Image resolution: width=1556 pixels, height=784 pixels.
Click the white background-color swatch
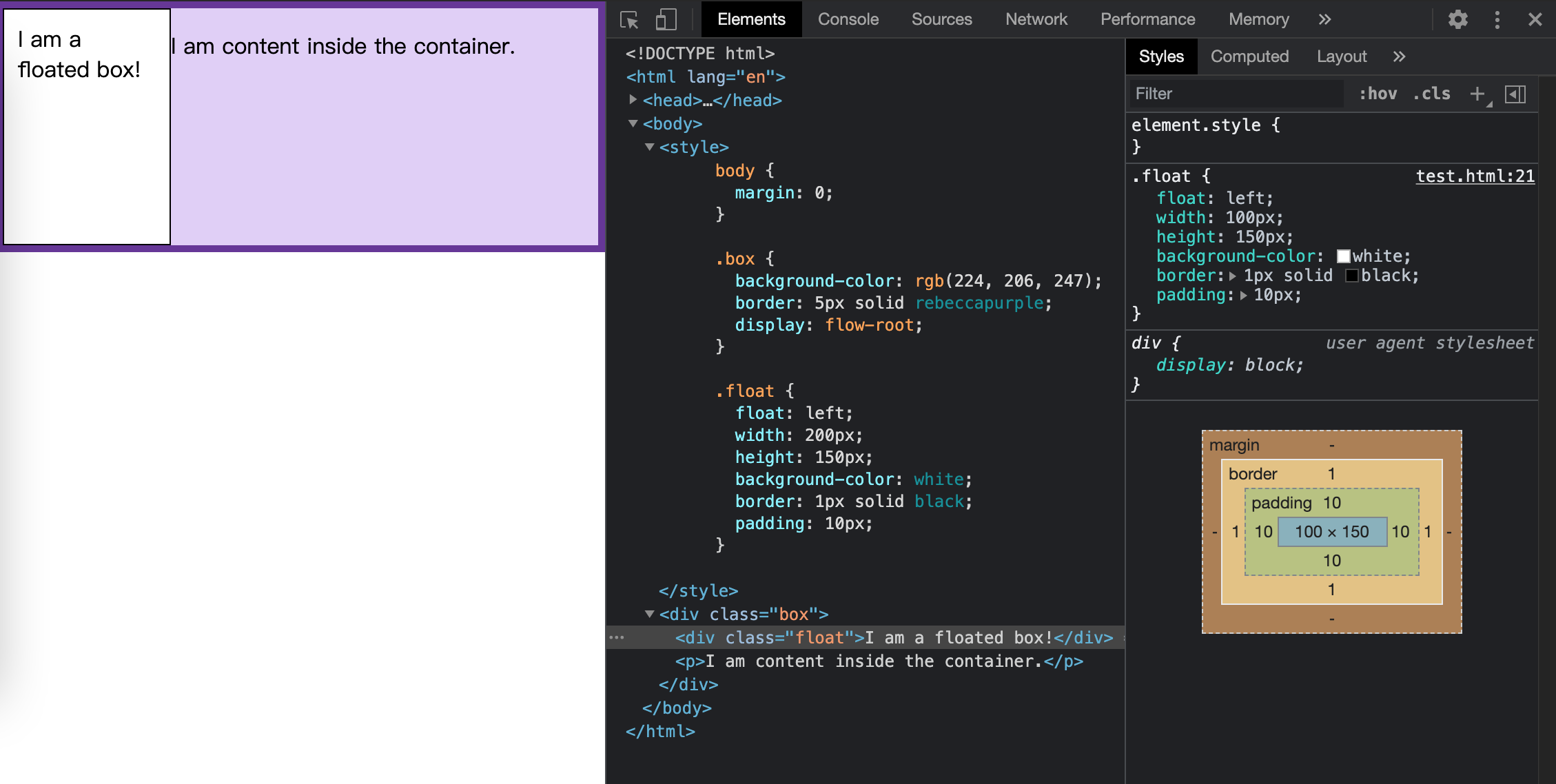(x=1343, y=256)
